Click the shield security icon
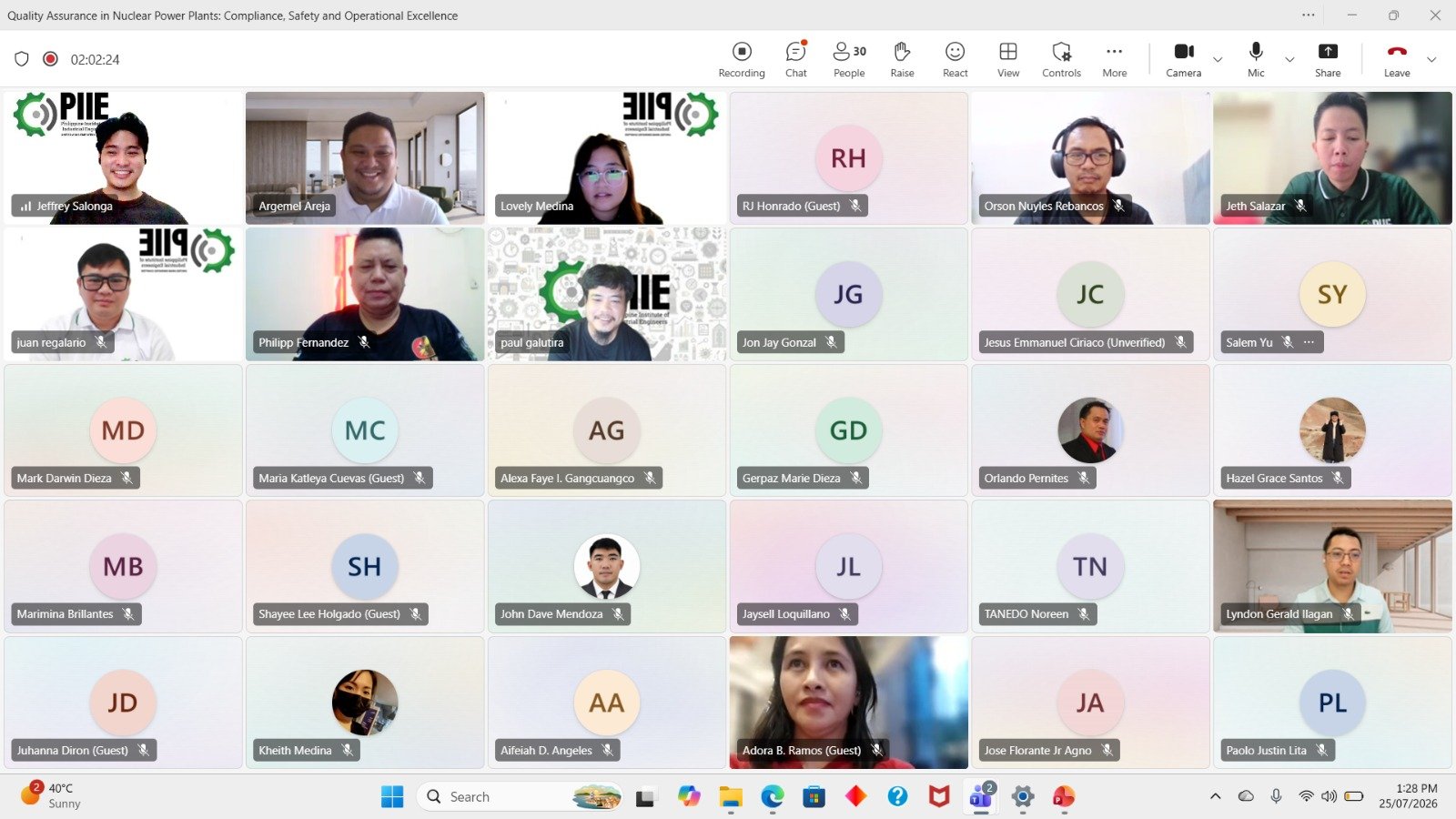Image resolution: width=1456 pixels, height=819 pixels. (22, 59)
